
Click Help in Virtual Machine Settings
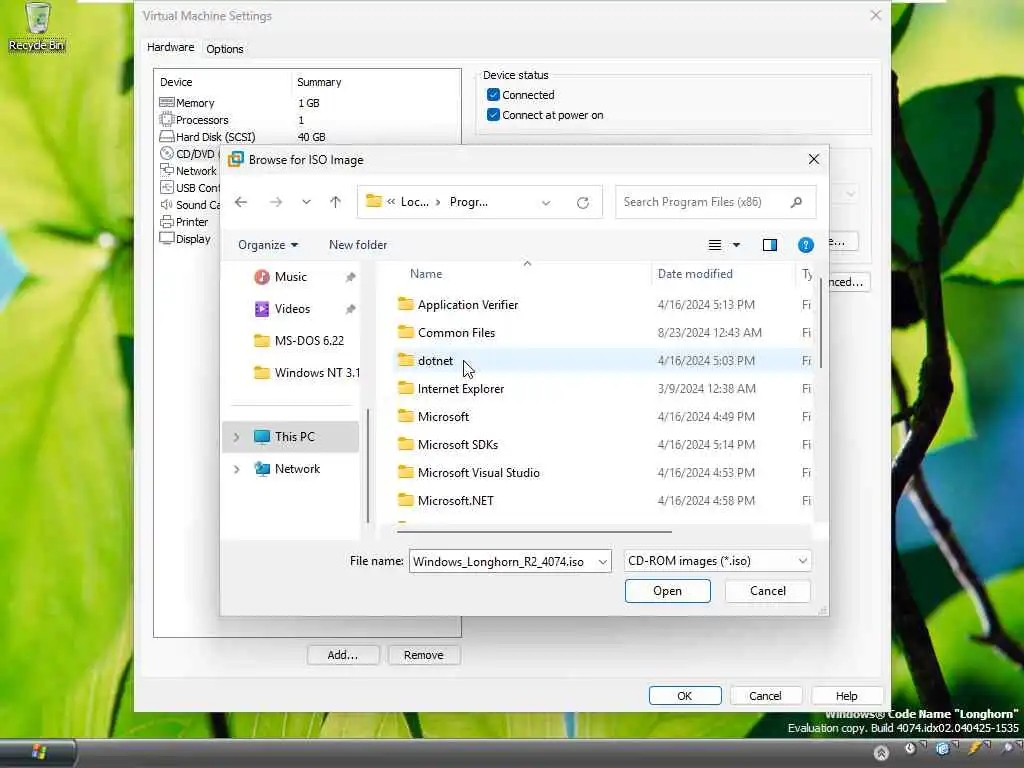point(846,696)
